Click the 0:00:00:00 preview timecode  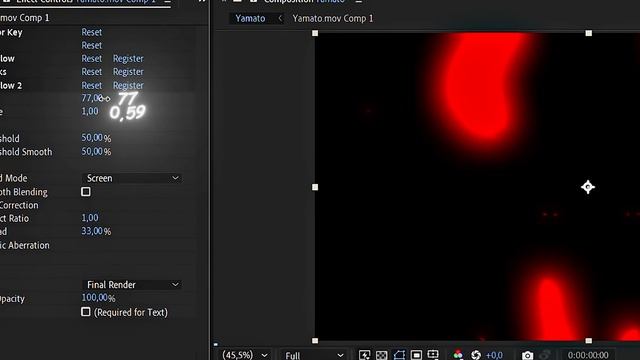coord(588,355)
